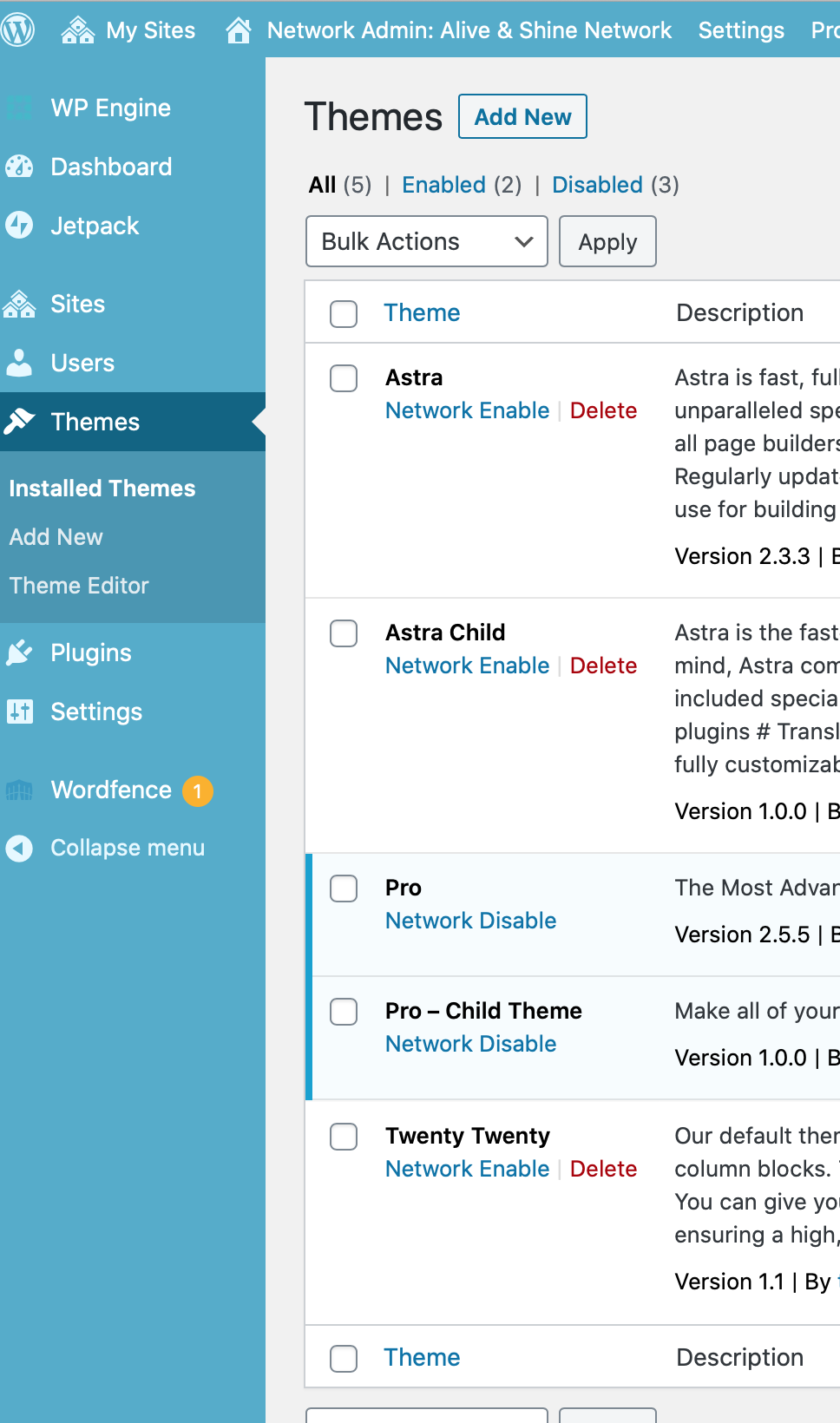Click the Users person icon

(x=19, y=363)
